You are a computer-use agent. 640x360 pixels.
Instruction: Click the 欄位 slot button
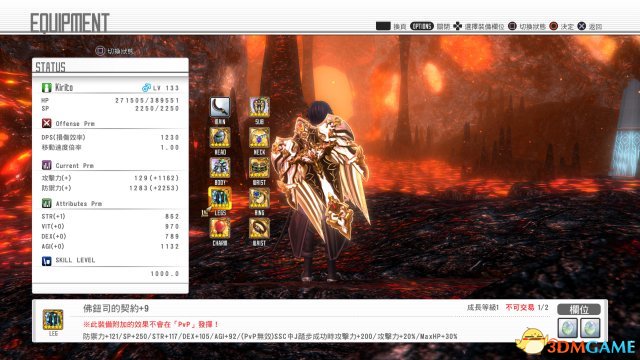tap(579, 309)
